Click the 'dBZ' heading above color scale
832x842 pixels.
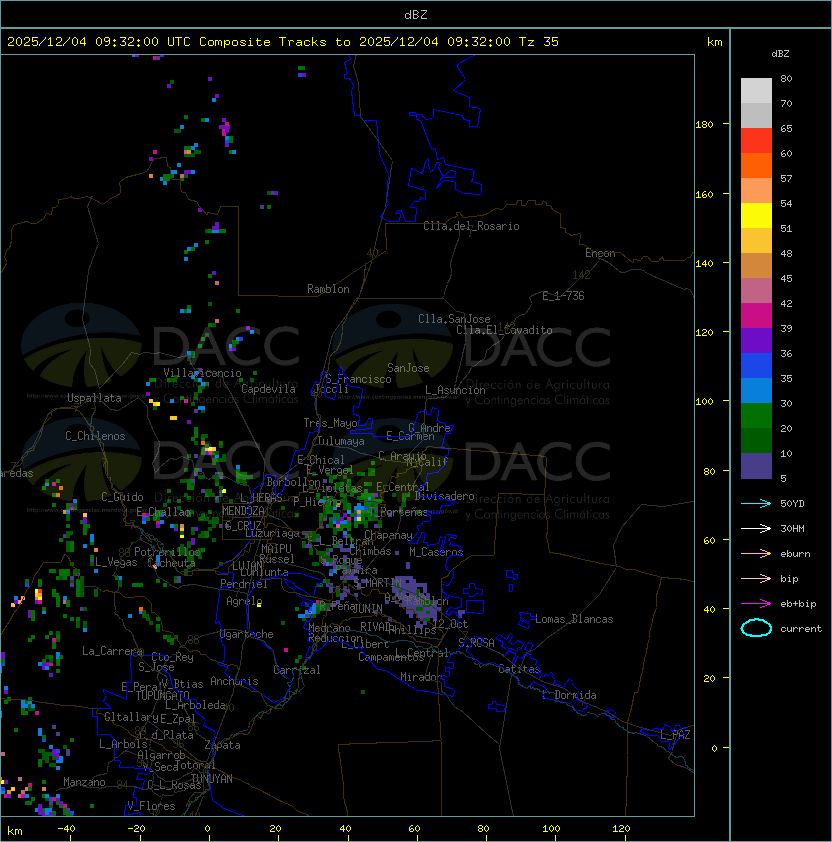[780, 54]
